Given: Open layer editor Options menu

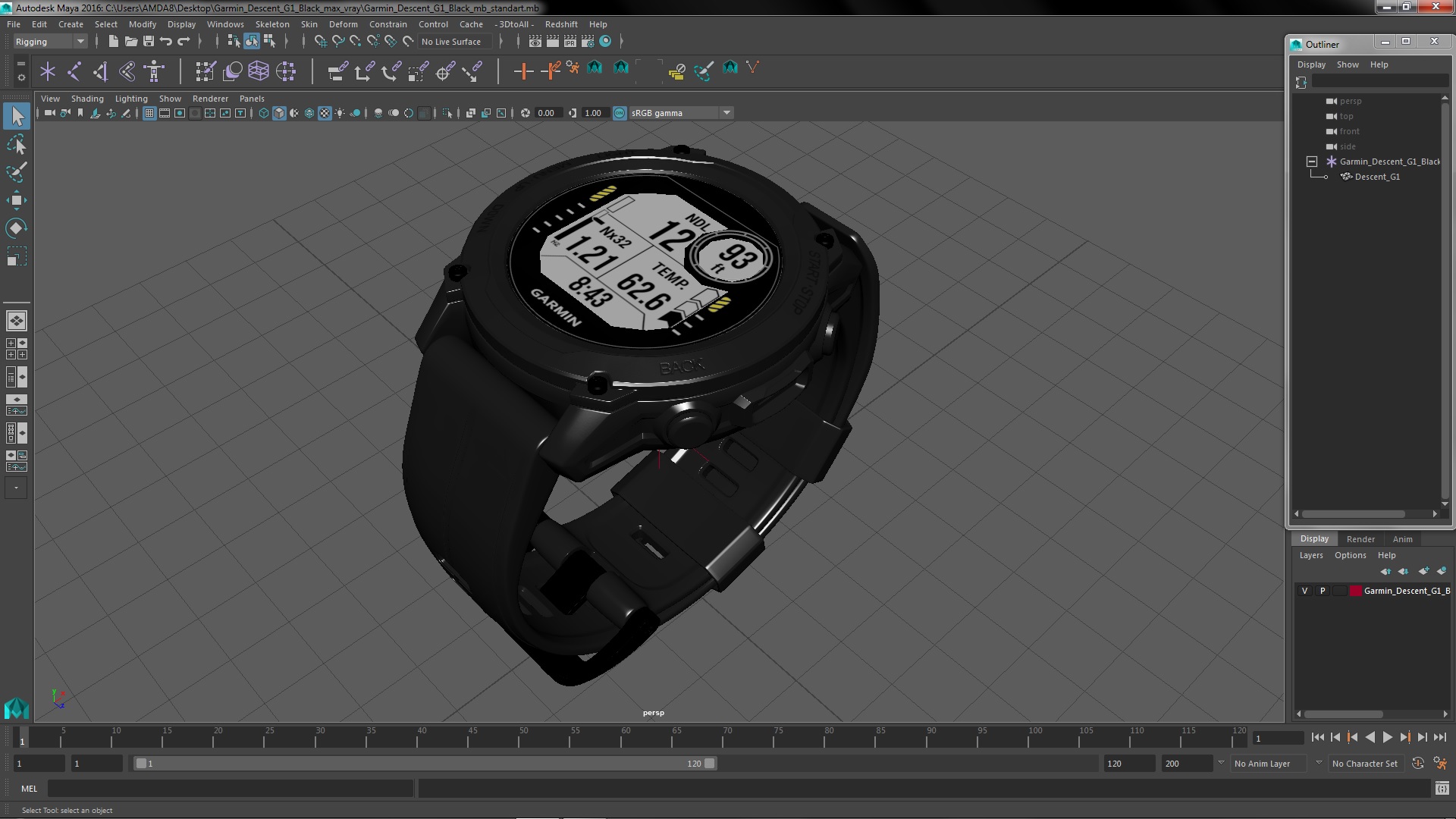Looking at the screenshot, I should pos(1350,555).
